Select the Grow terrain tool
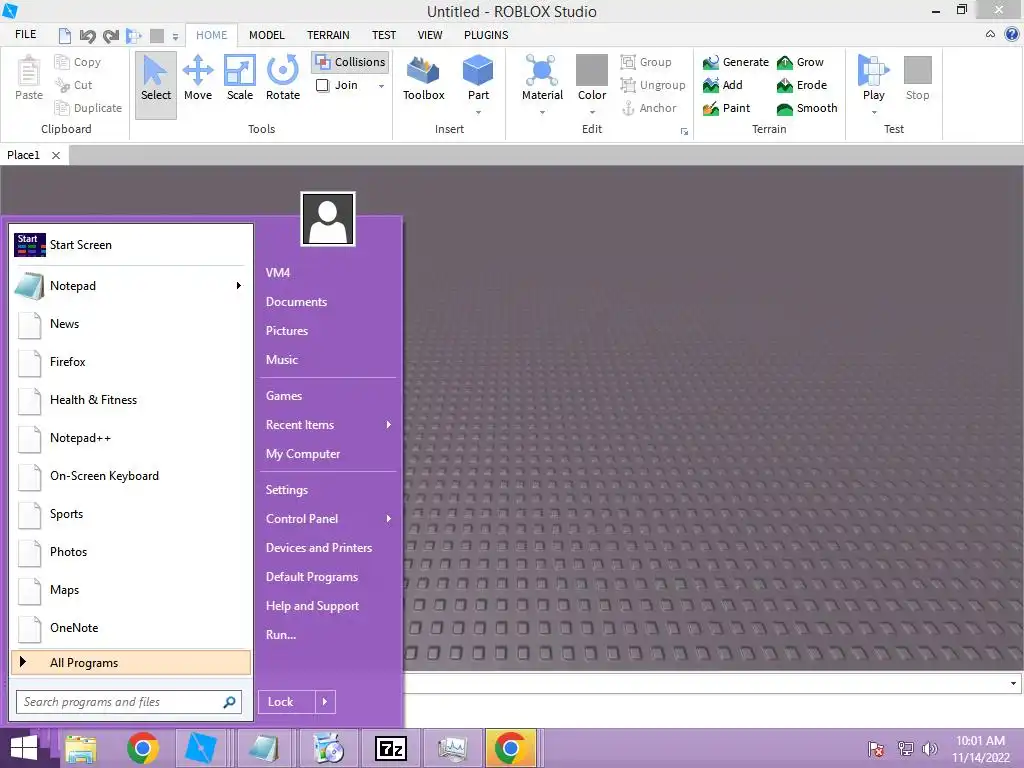1024x768 pixels. (800, 62)
